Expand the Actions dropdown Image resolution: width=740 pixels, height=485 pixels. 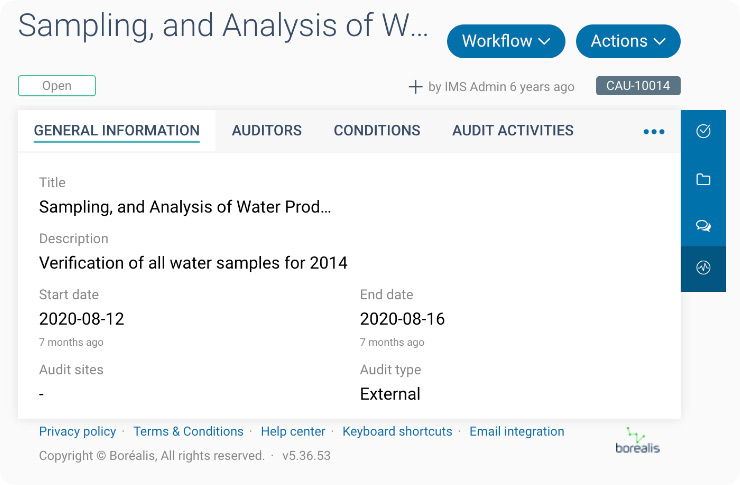tap(628, 41)
